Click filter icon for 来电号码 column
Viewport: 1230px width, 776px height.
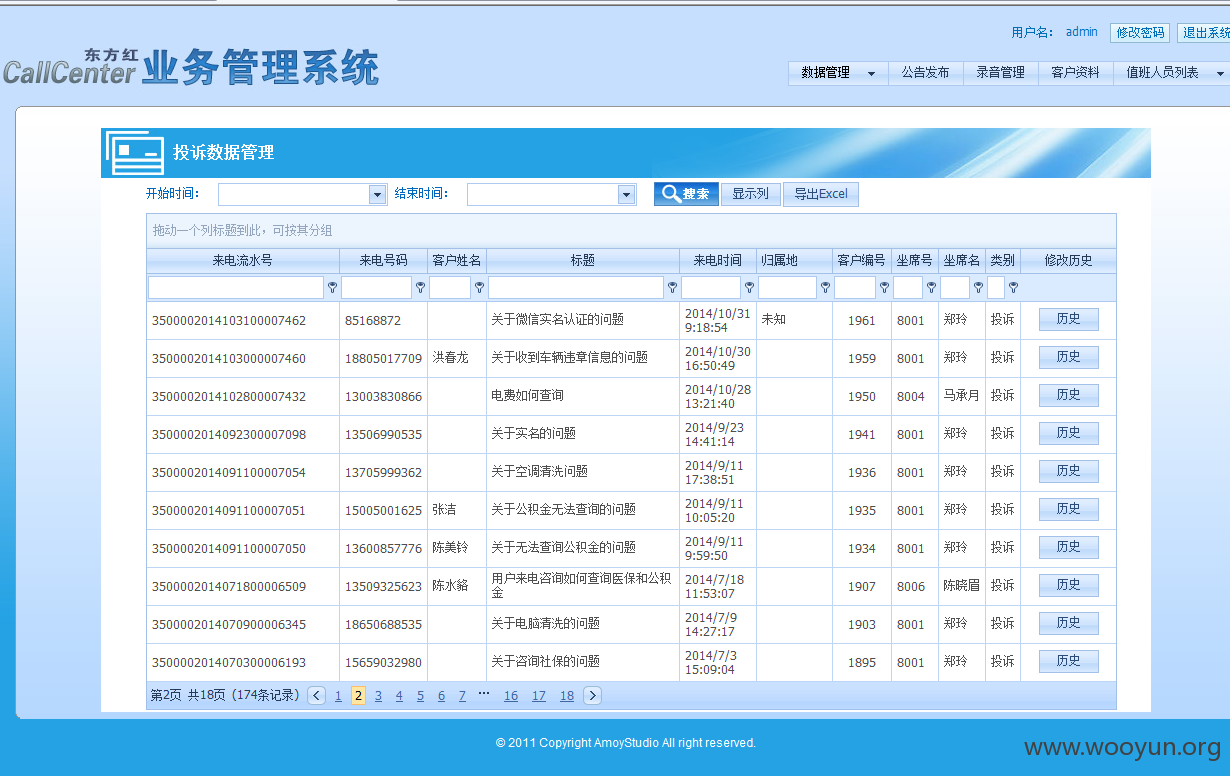tap(420, 288)
